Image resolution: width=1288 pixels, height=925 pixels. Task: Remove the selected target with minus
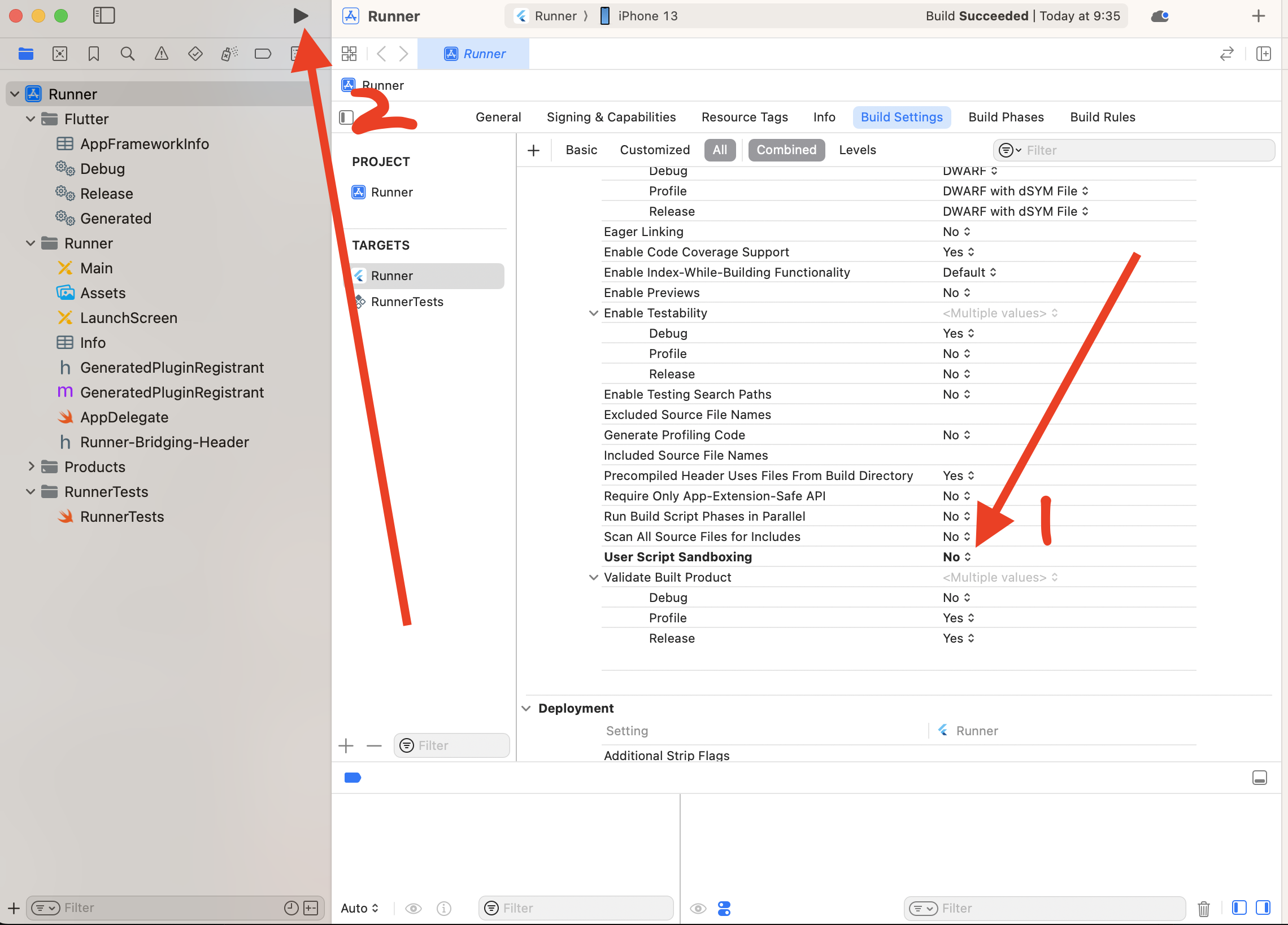[x=373, y=745]
